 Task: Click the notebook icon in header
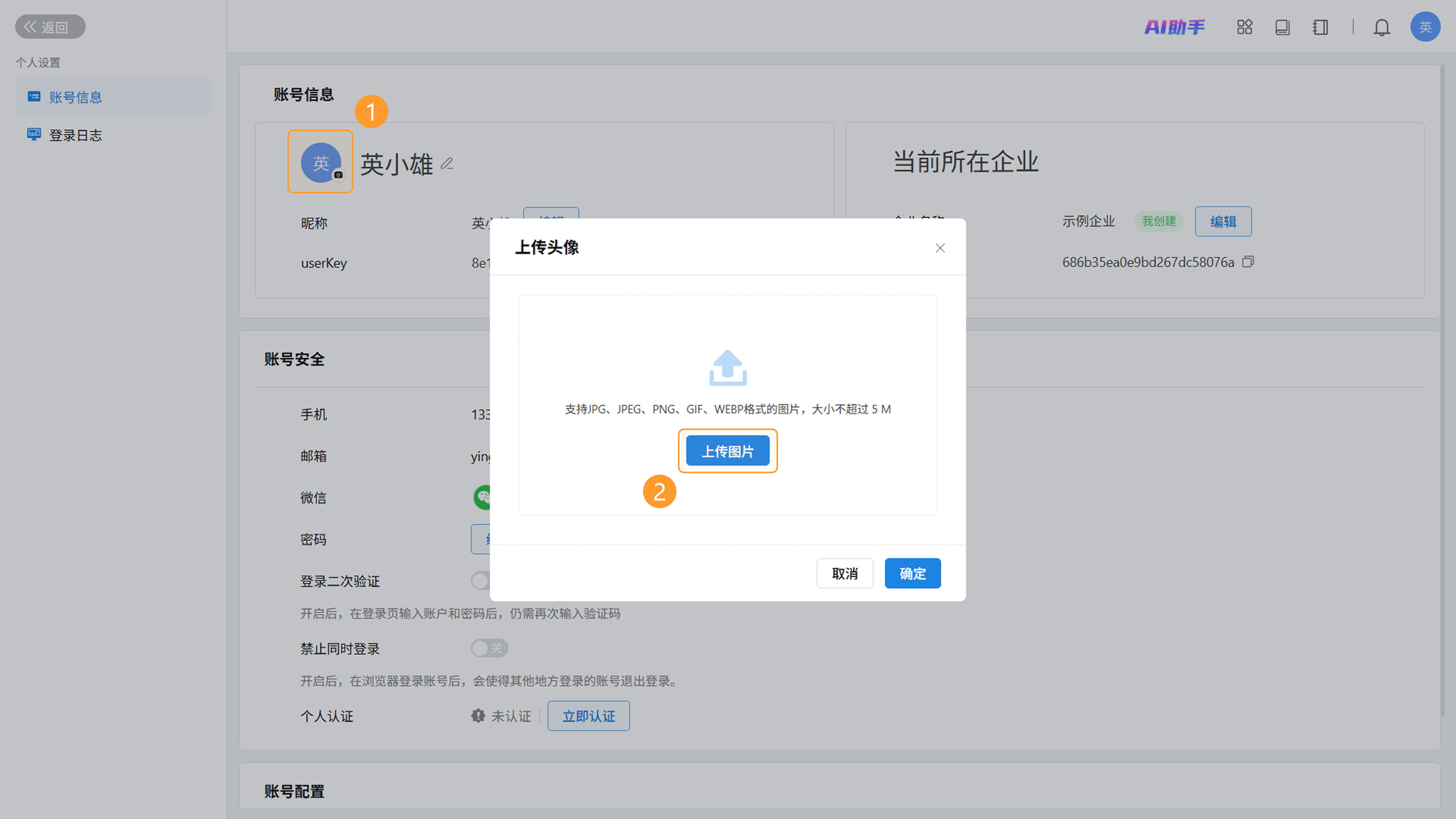coord(1320,27)
